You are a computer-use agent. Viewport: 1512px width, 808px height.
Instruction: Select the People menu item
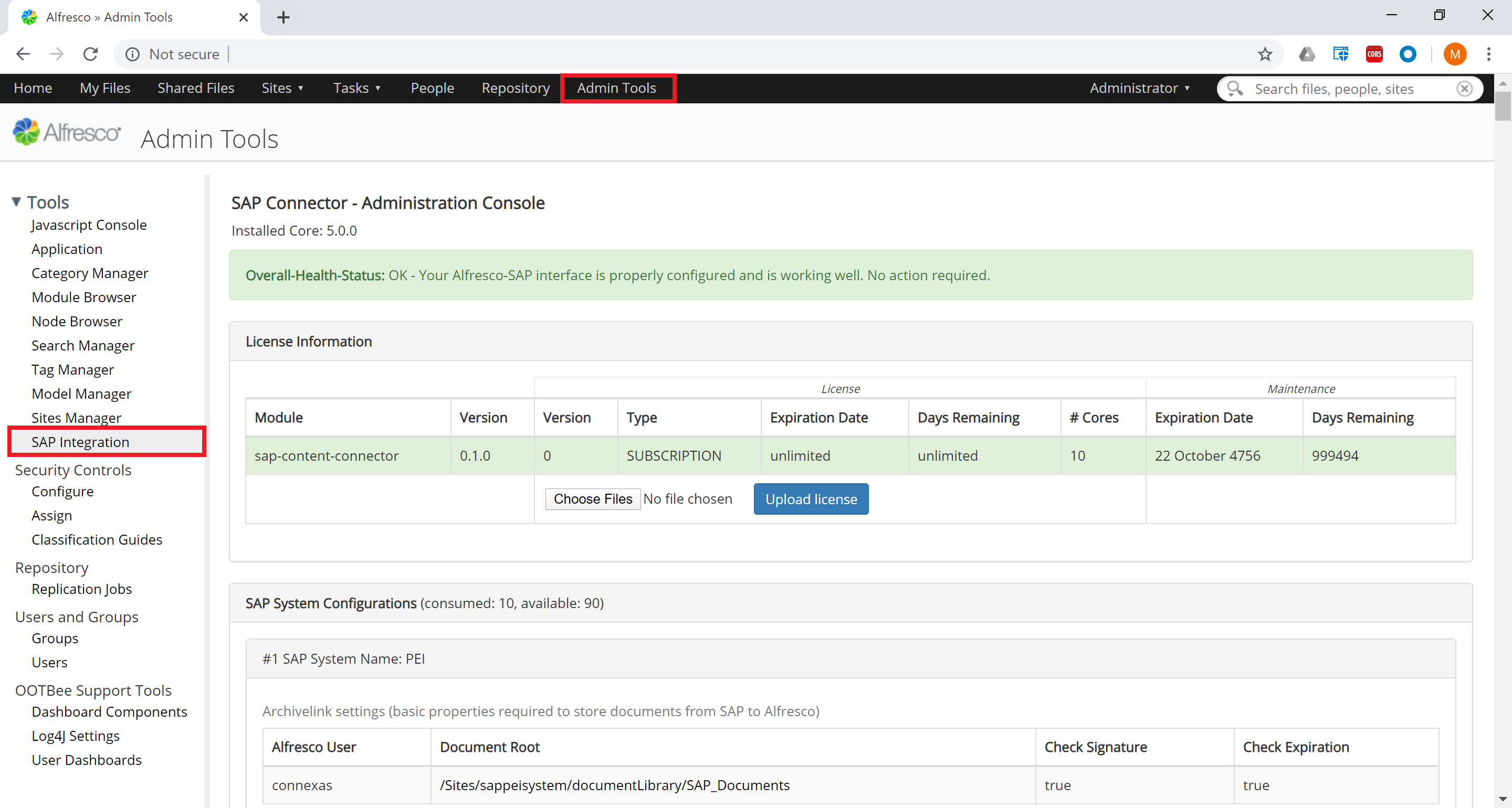pyautogui.click(x=432, y=88)
